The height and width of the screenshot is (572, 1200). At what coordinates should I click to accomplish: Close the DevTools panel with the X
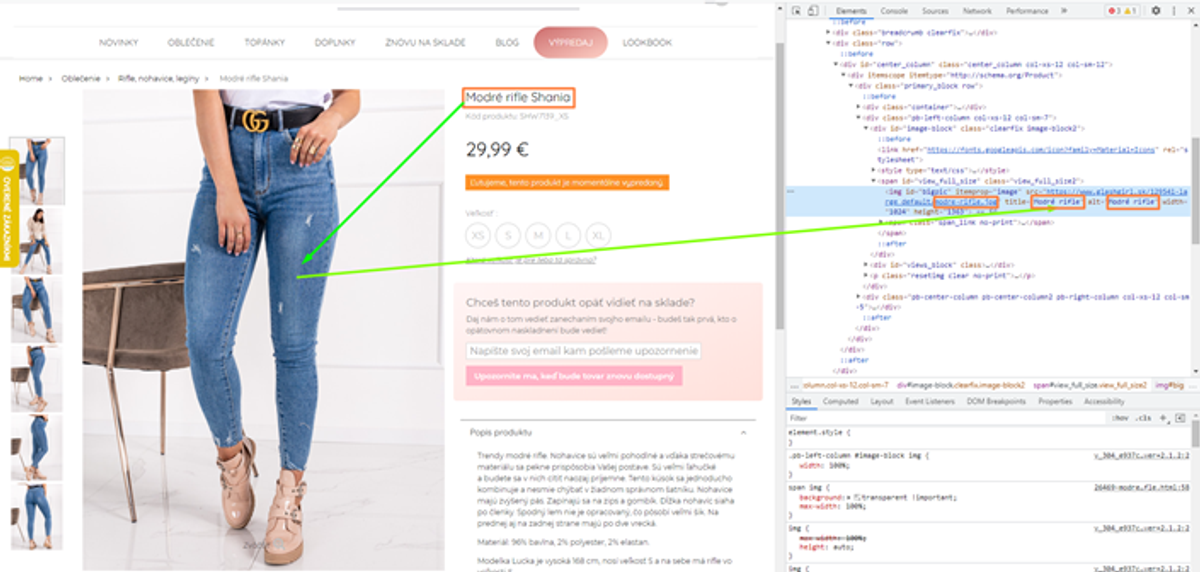(x=1189, y=11)
